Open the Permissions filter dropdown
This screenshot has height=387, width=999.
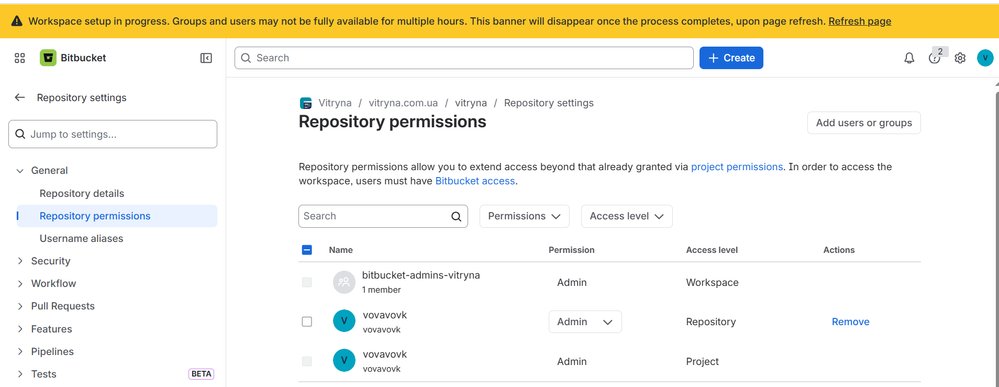pyautogui.click(x=524, y=216)
